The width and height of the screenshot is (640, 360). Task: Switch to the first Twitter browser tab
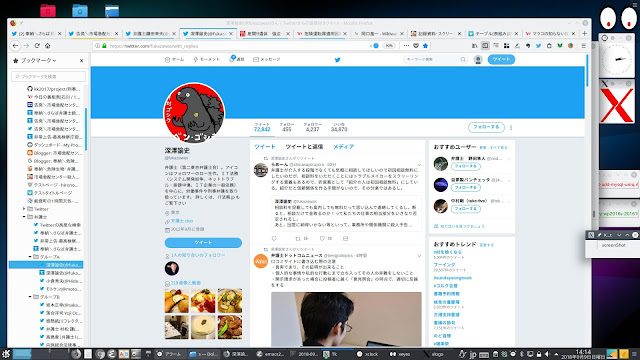[x=36, y=33]
